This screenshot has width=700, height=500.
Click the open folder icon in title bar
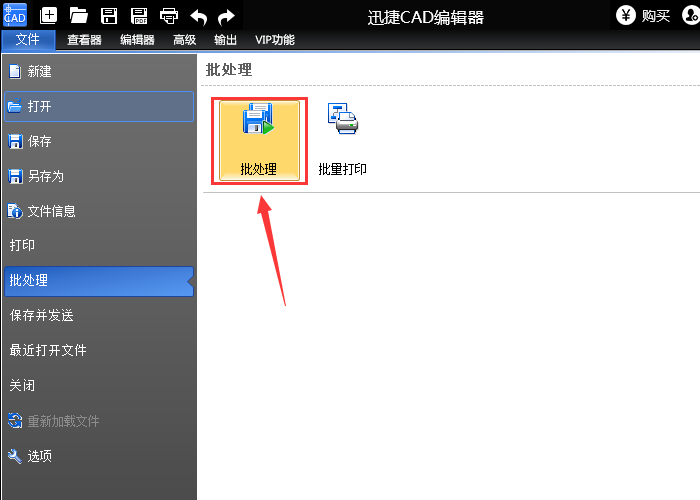[x=79, y=15]
